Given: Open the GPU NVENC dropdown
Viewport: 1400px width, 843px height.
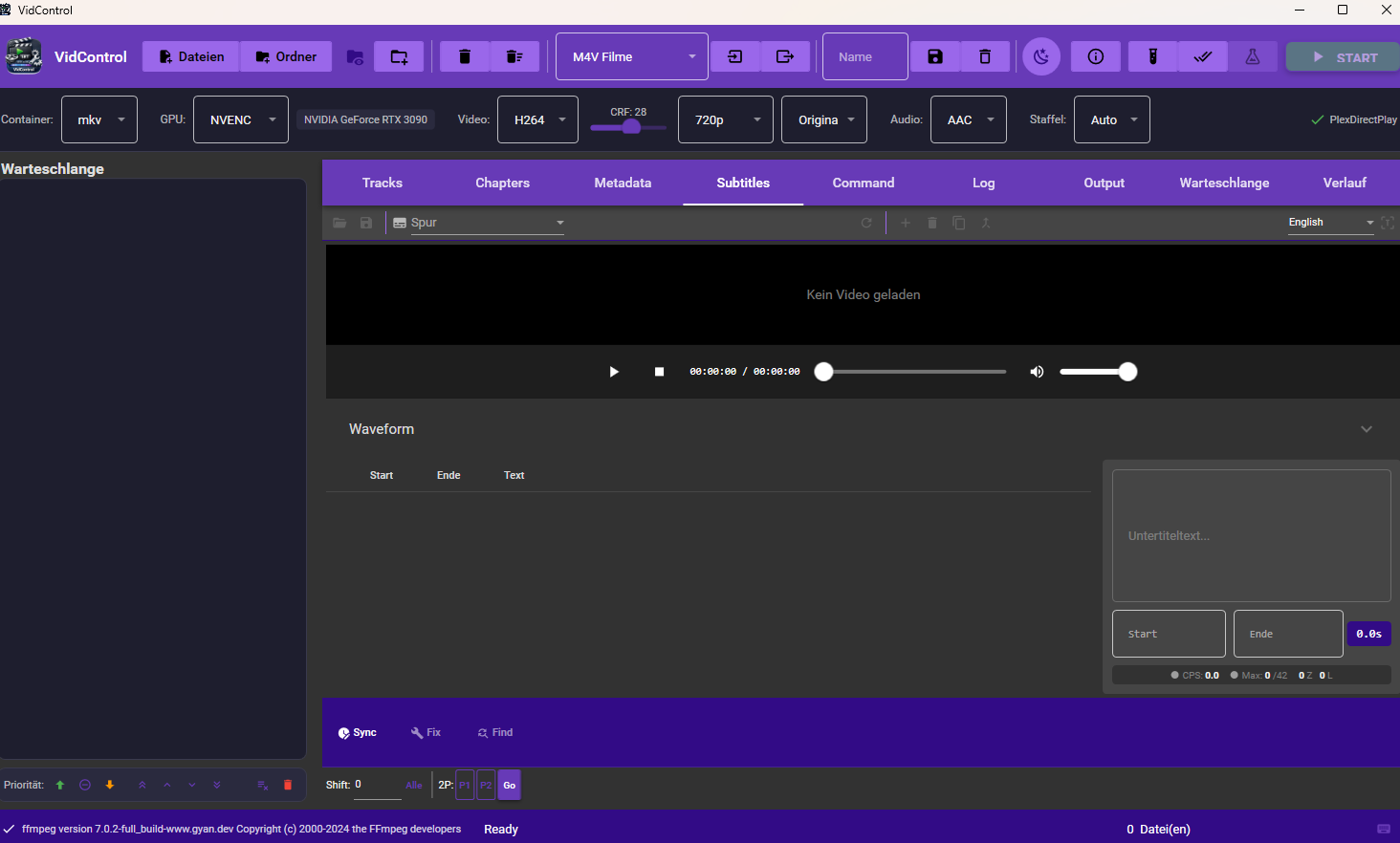Looking at the screenshot, I should tap(241, 119).
